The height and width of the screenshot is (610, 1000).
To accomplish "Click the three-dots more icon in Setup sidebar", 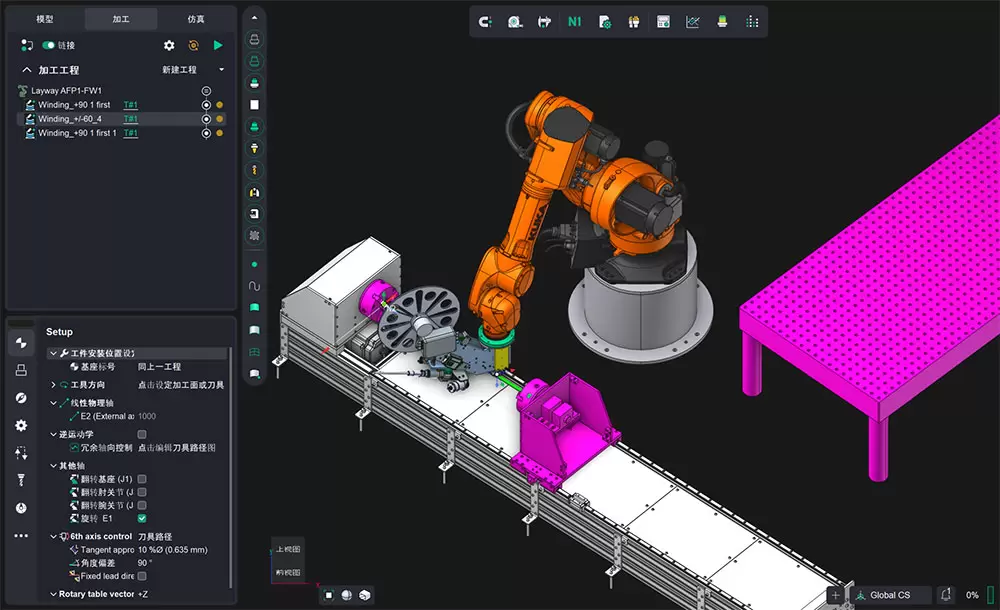I will pyautogui.click(x=21, y=536).
